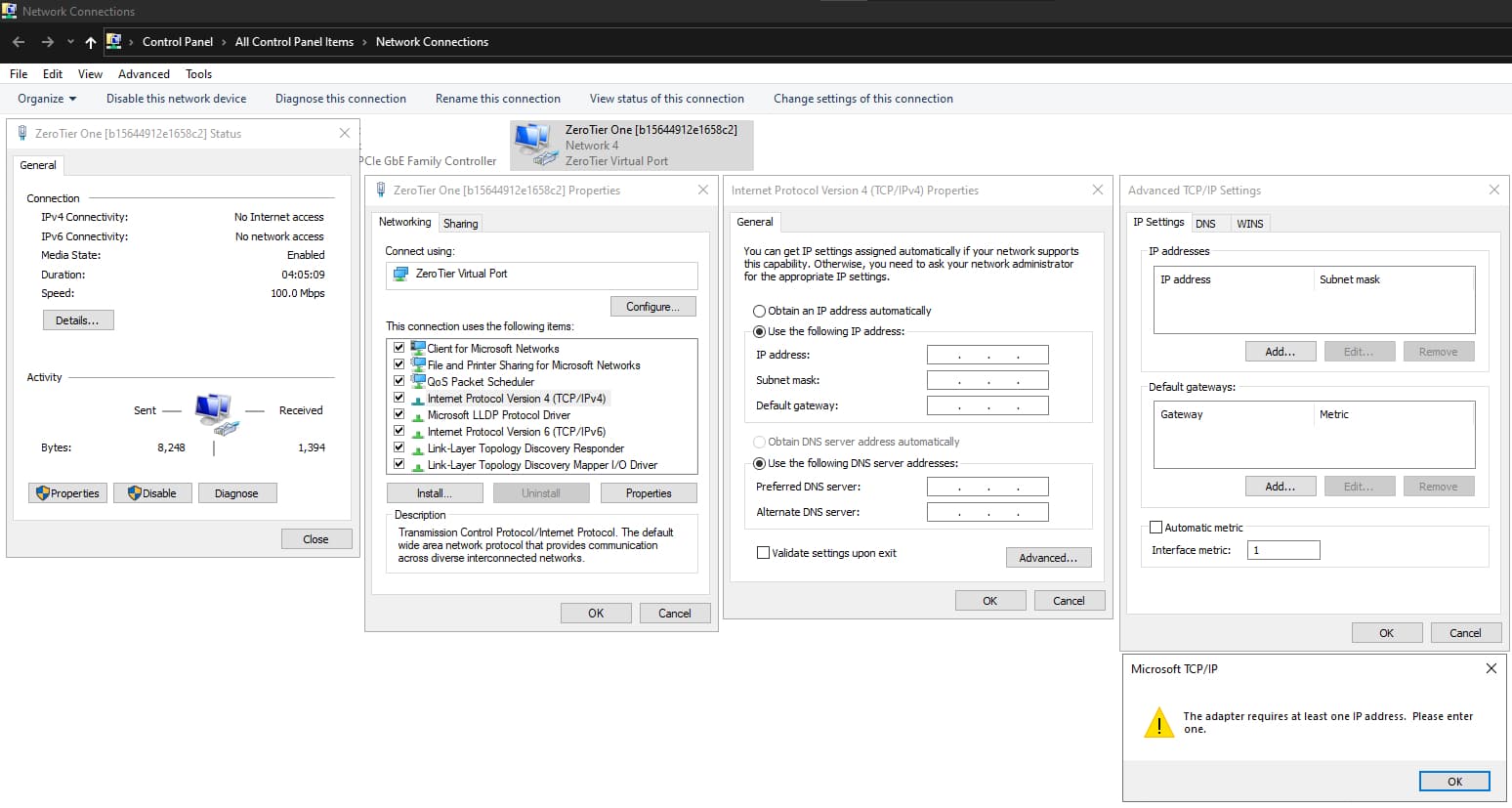Uncheck Internet Protocol Version 6 (TCP/IPv6)
This screenshot has height=808, width=1512.
point(399,431)
